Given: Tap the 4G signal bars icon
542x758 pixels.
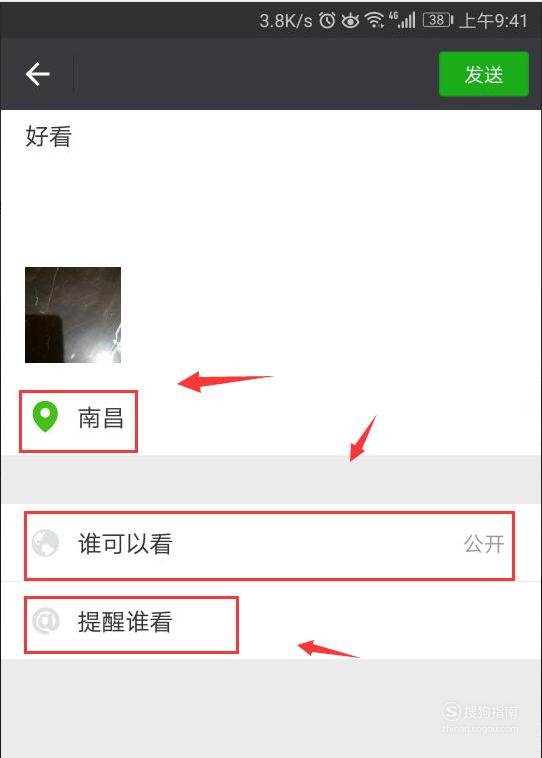Looking at the screenshot, I should [402, 20].
